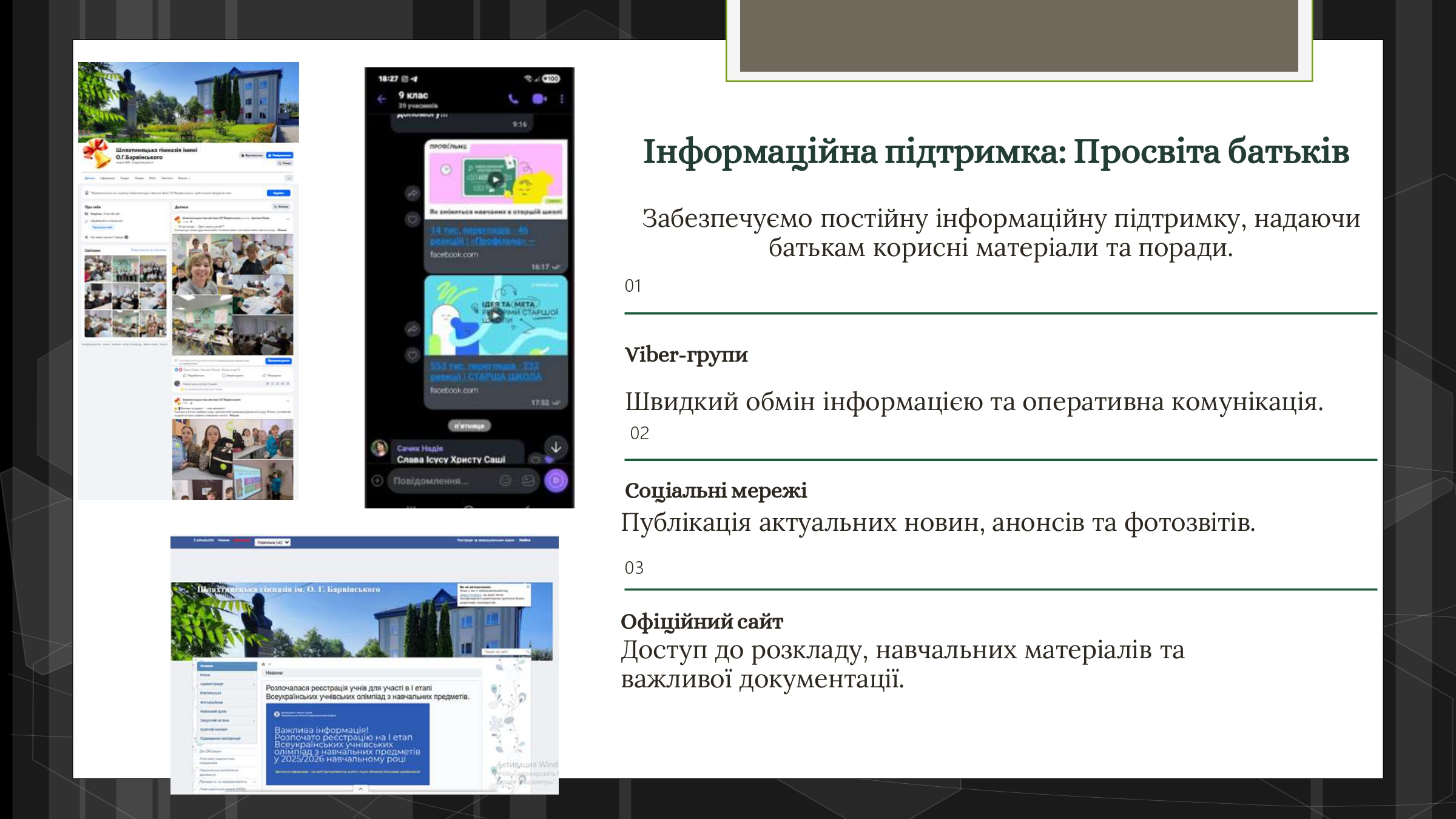Image resolution: width=1456 pixels, height=819 pixels.
Task: Open the facebook.com СТАРША ШКОЛА link
Action: (485, 371)
